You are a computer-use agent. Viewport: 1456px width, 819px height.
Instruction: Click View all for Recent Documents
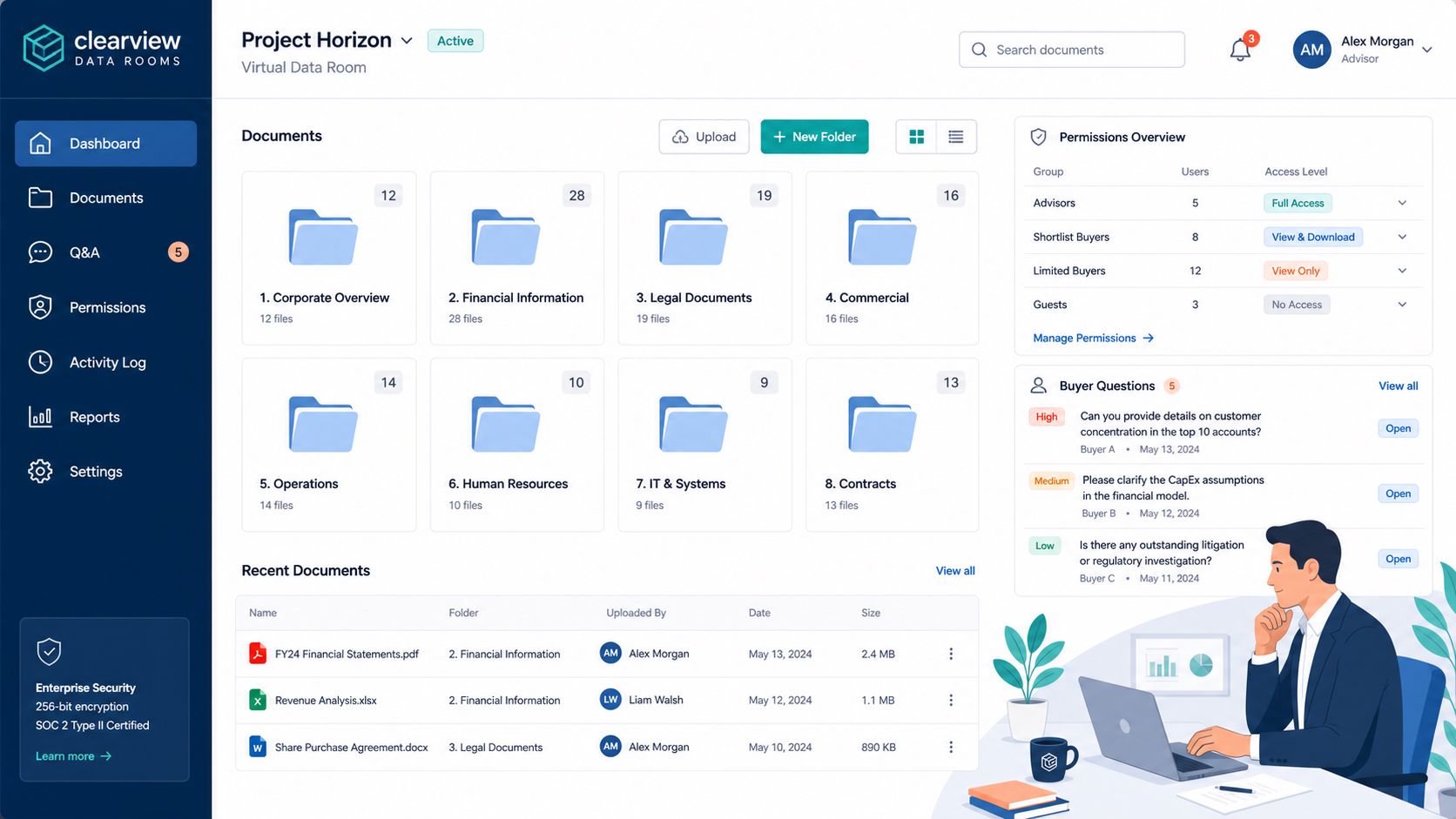coord(955,571)
